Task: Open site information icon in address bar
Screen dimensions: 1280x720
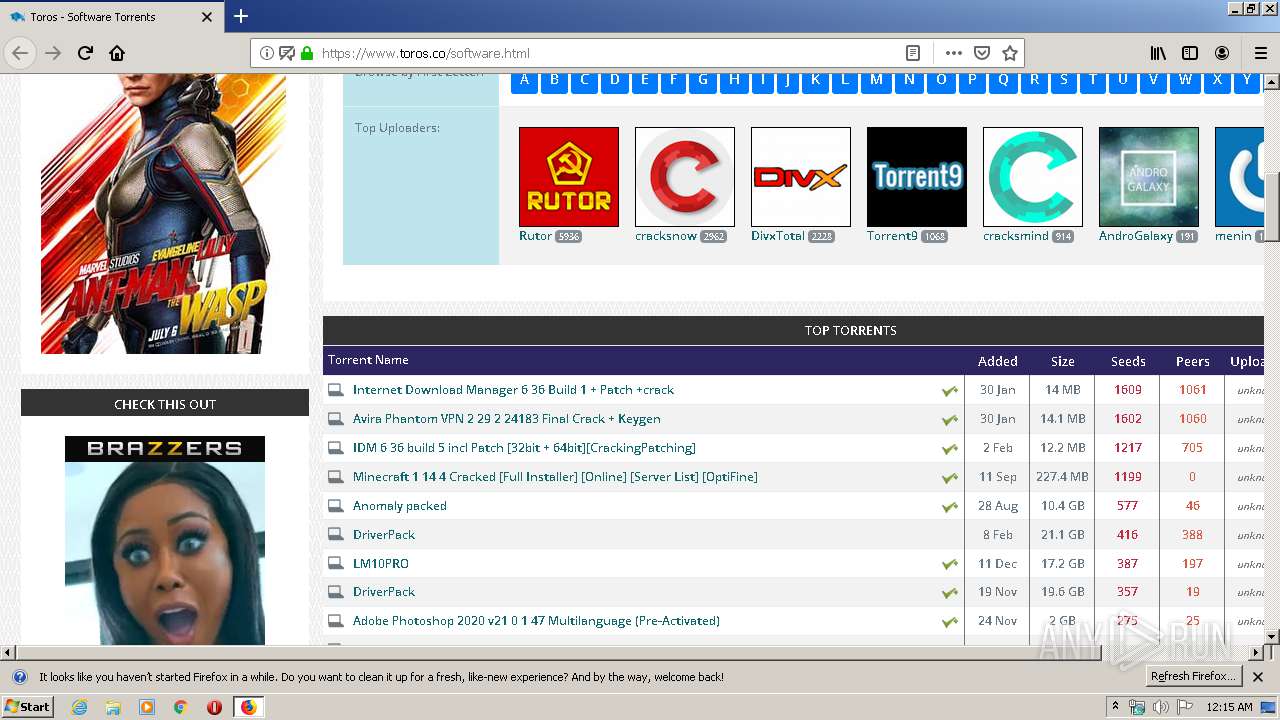Action: [267, 53]
